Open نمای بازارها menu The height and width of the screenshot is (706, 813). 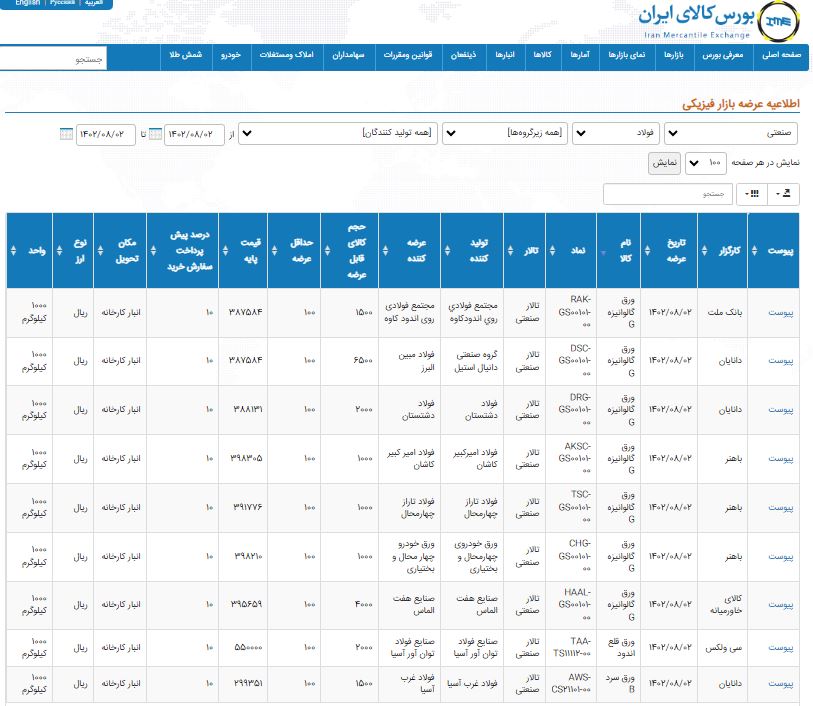tap(626, 55)
